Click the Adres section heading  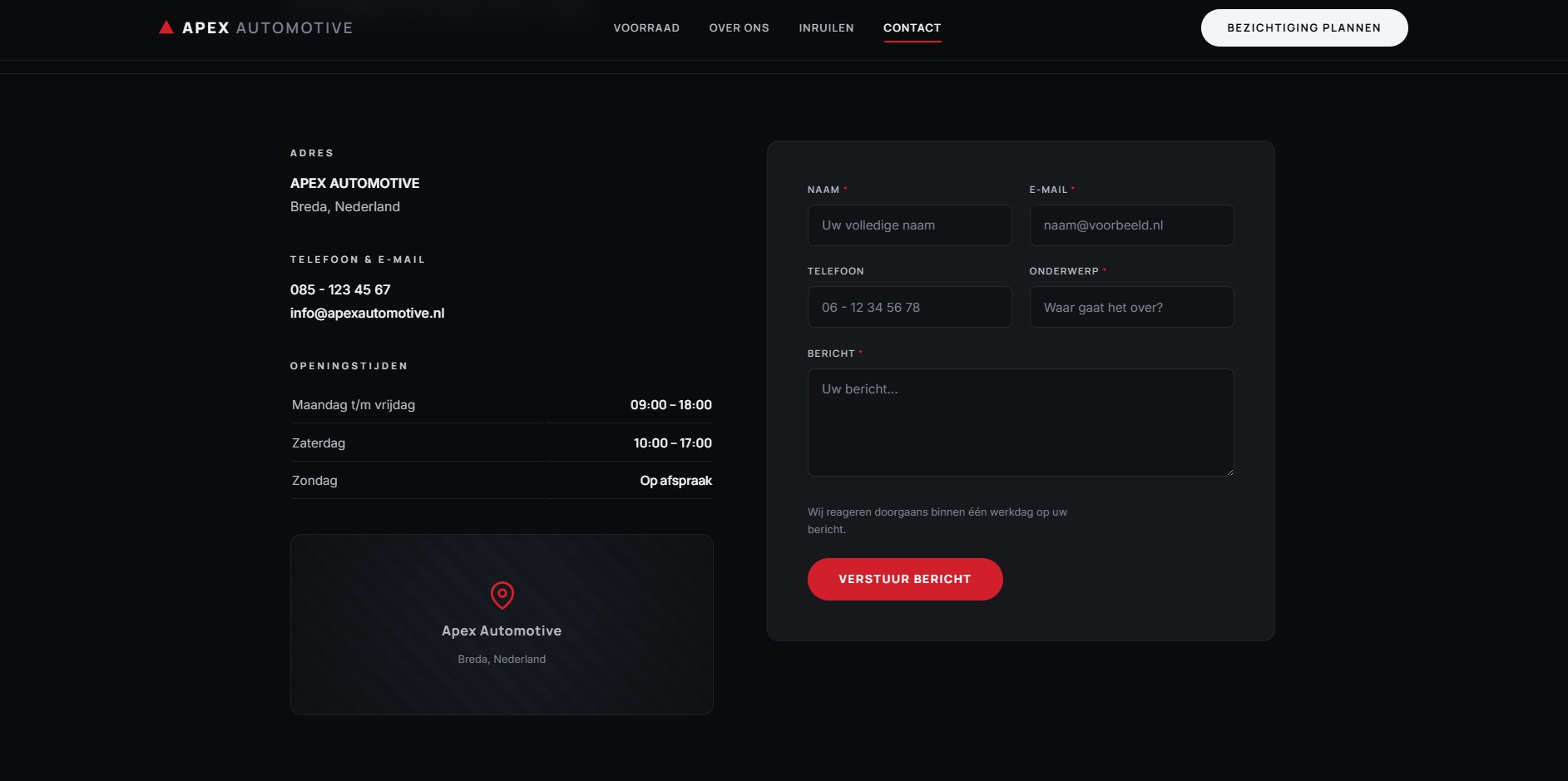(x=312, y=153)
